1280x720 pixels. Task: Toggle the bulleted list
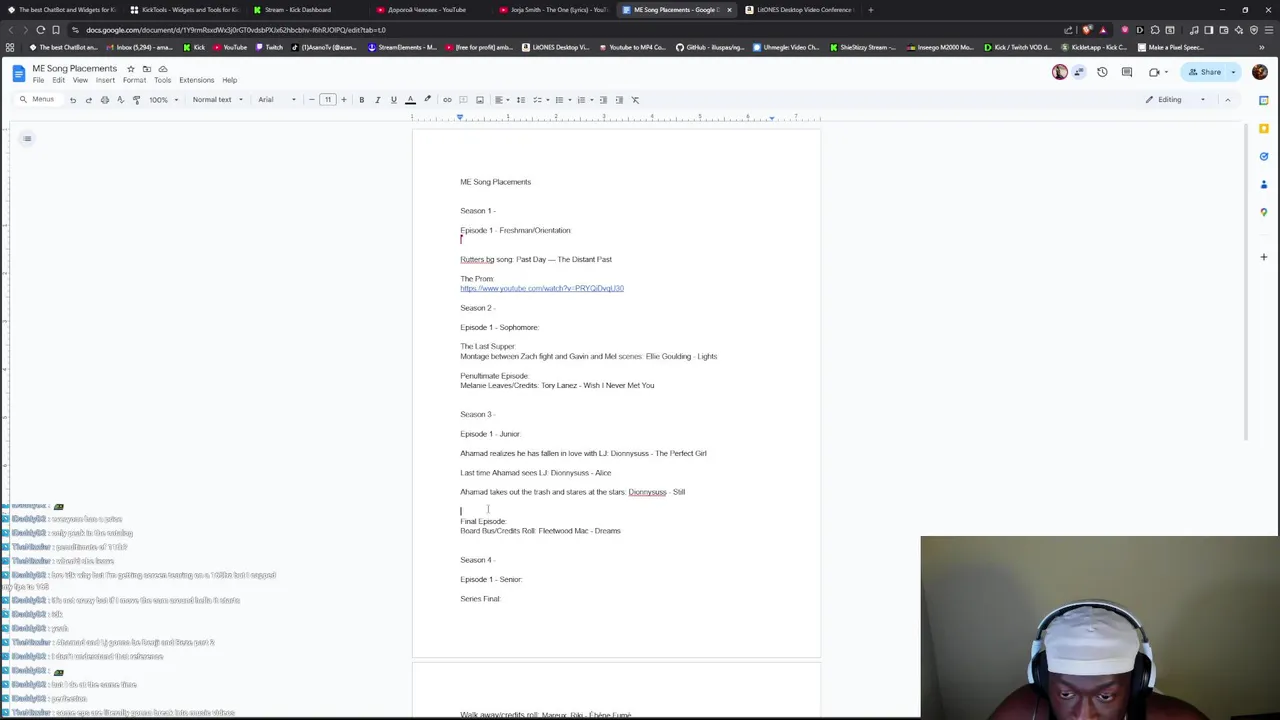click(x=561, y=100)
